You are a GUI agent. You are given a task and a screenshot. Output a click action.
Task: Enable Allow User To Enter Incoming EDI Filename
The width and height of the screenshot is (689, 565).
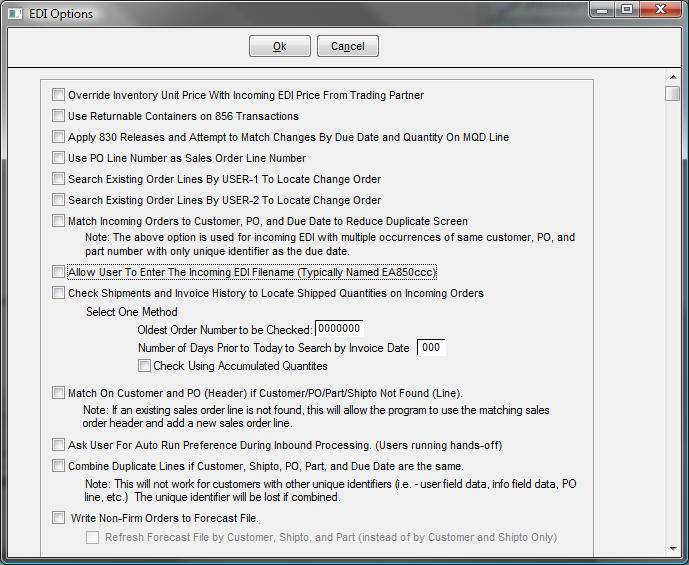click(58, 272)
